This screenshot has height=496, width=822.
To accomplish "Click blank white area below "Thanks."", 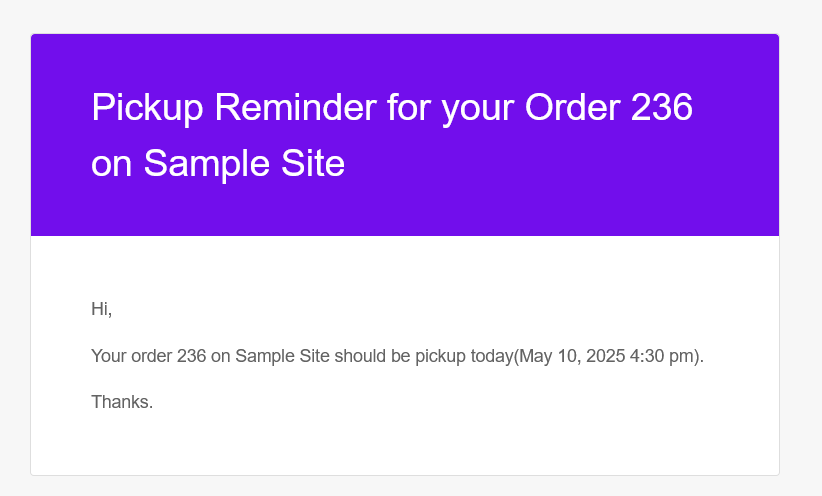I will 400,445.
